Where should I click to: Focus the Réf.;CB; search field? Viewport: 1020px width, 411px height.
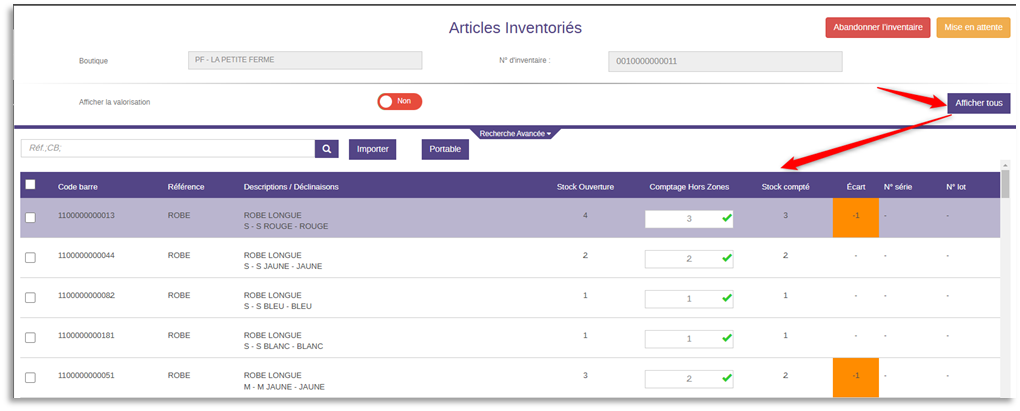pyautogui.click(x=168, y=148)
